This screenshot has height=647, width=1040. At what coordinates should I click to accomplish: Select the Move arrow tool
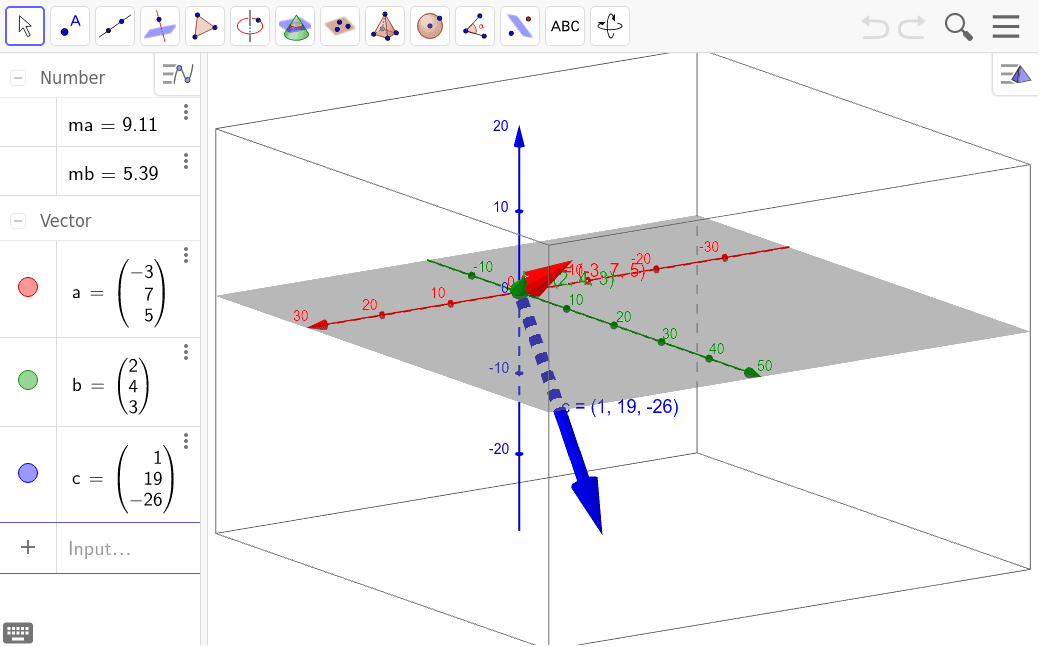pos(25,27)
